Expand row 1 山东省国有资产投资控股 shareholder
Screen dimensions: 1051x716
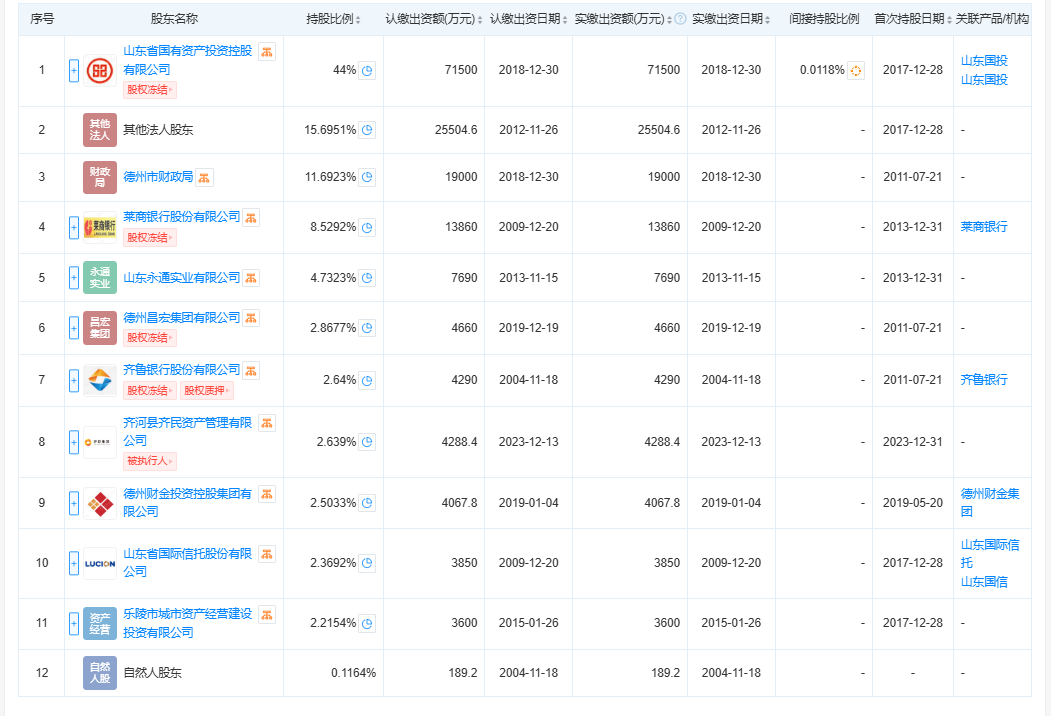pos(74,70)
